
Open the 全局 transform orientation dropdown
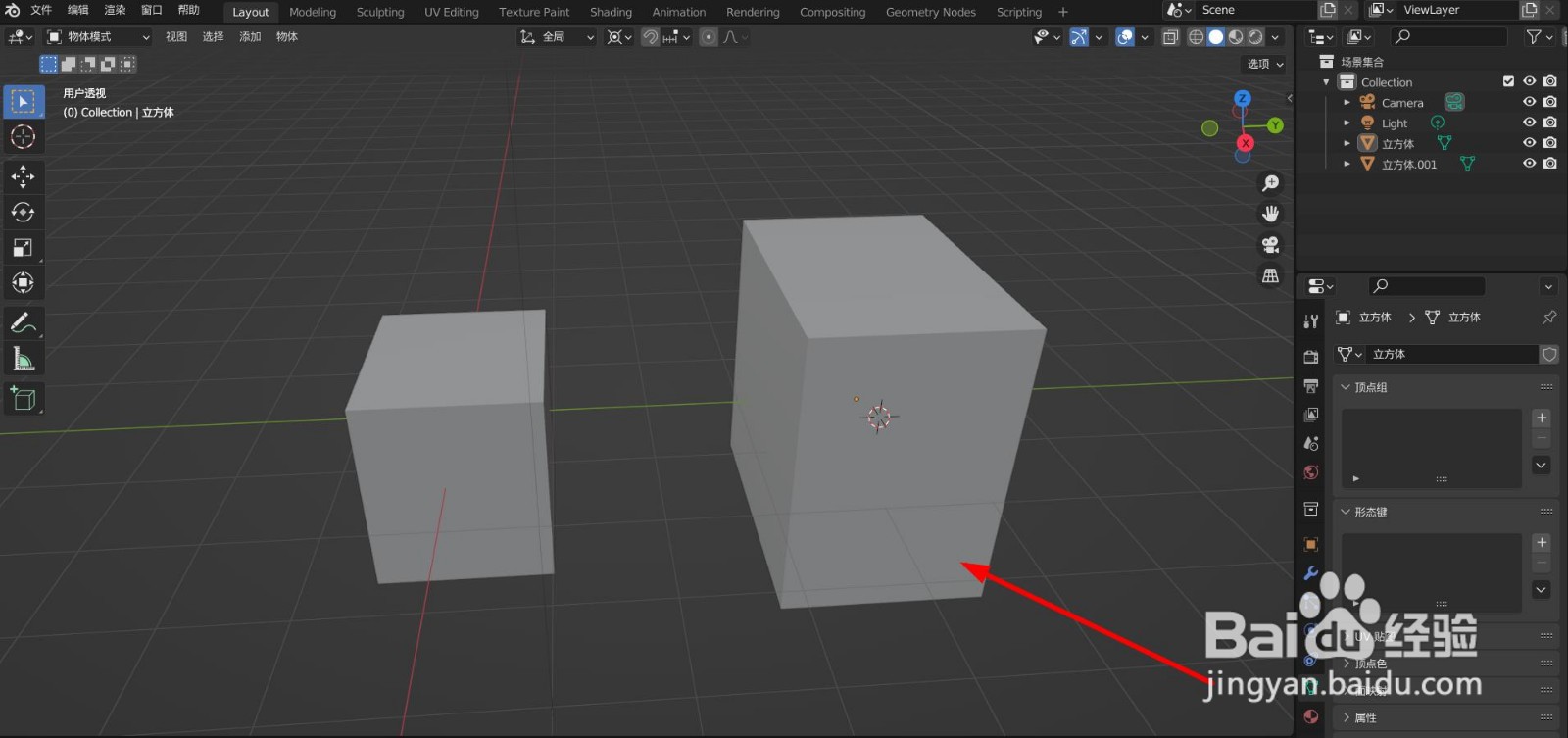pyautogui.click(x=557, y=37)
